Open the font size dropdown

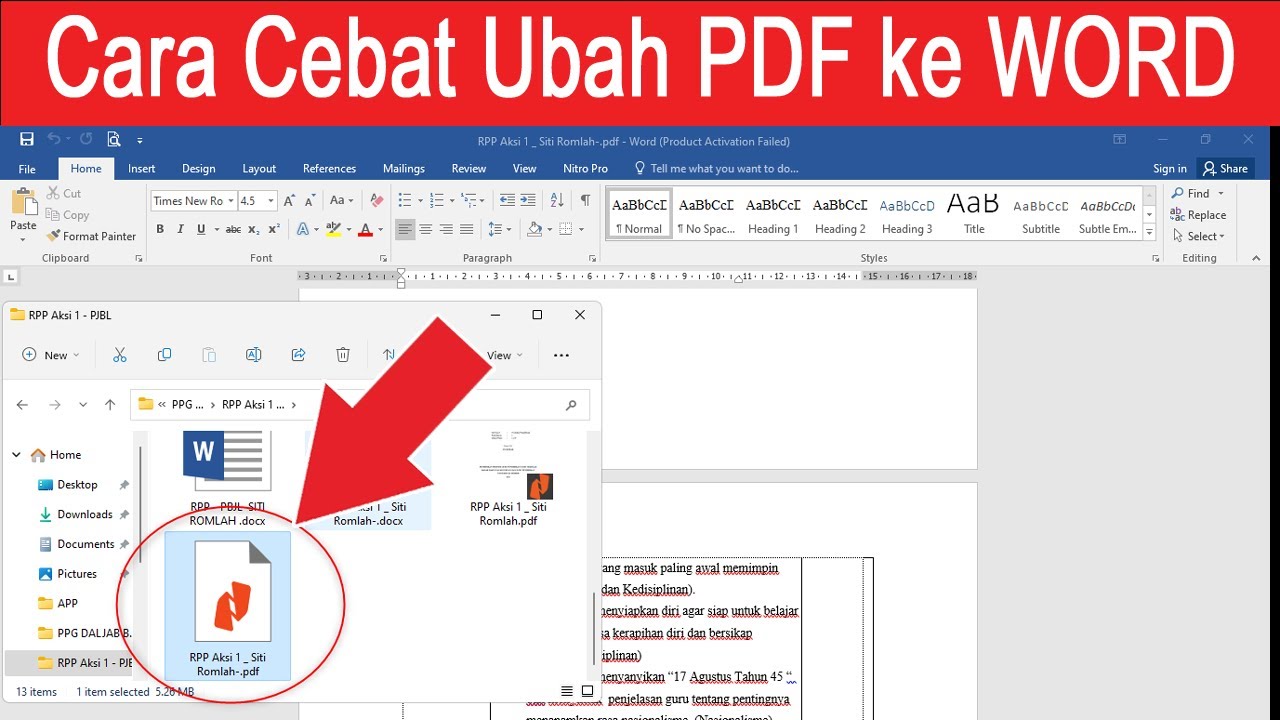tap(269, 200)
